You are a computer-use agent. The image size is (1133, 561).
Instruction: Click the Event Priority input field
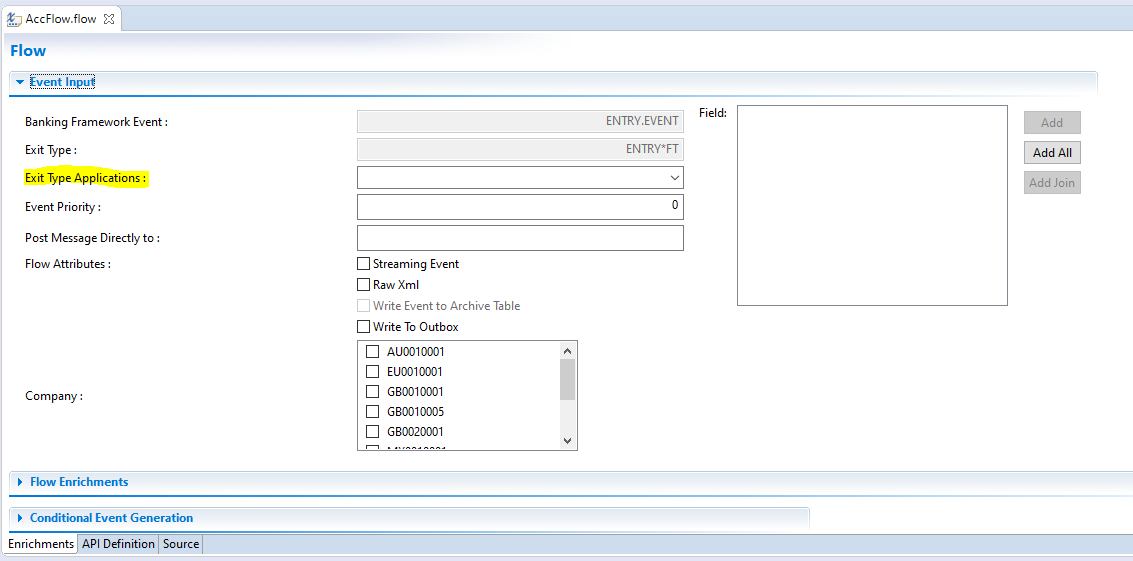pos(520,206)
